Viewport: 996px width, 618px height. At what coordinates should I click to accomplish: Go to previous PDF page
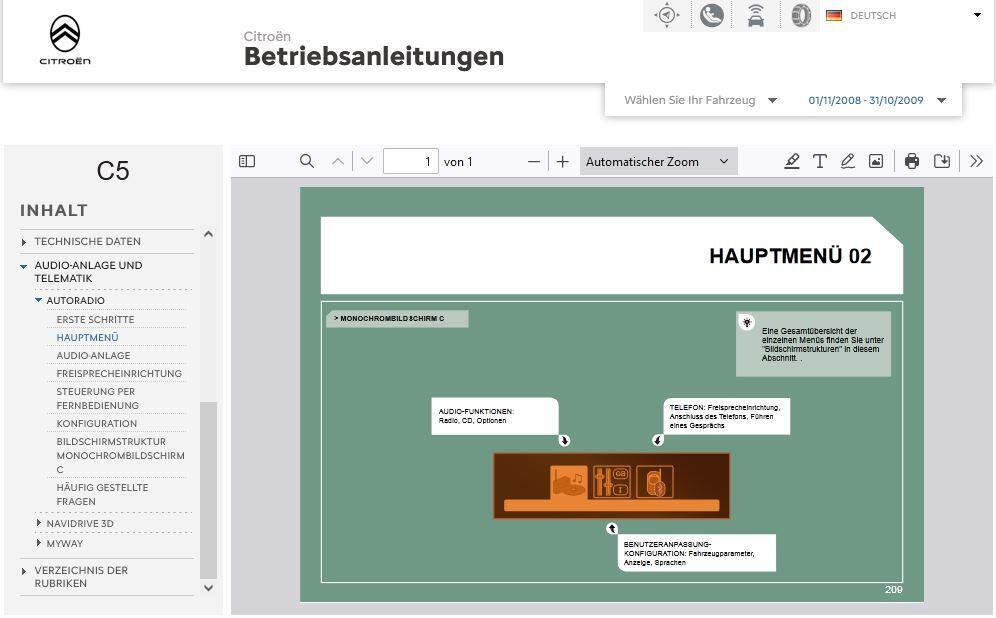click(338, 161)
